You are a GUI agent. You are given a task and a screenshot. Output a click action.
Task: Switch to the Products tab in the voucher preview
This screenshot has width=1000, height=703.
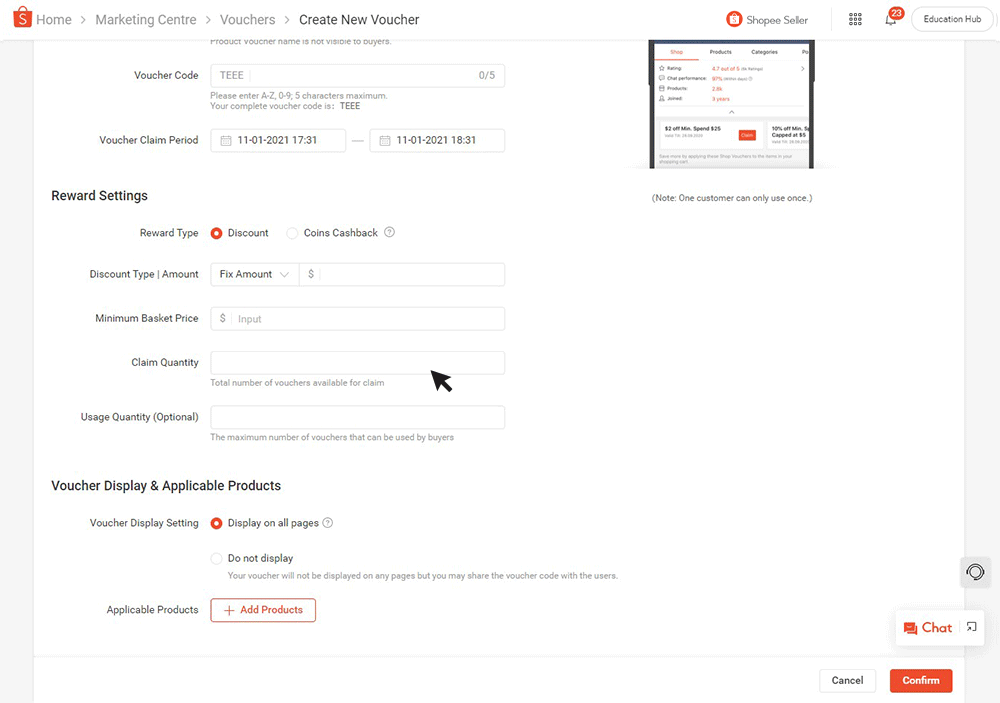pyautogui.click(x=722, y=52)
